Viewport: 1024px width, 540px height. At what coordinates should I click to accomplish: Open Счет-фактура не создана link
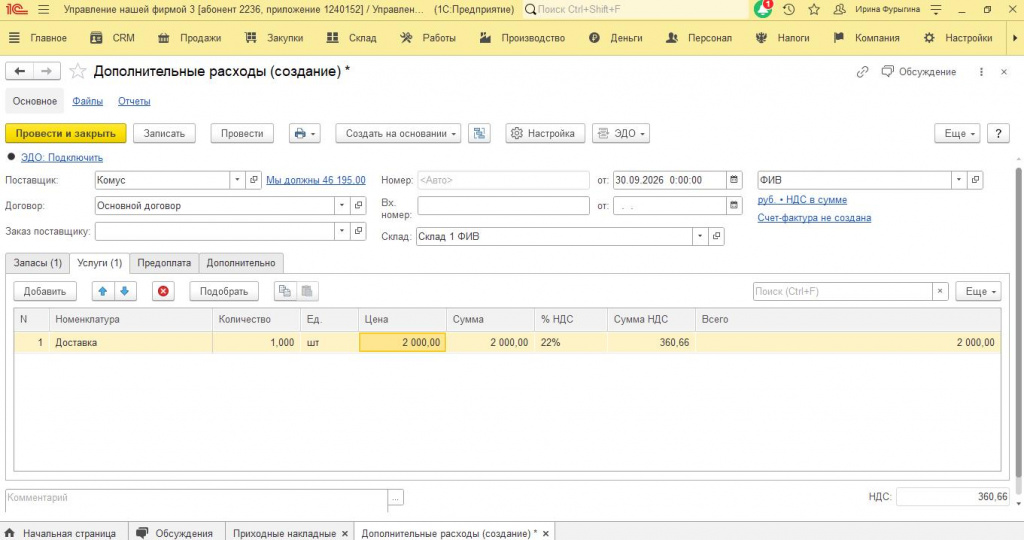[814, 217]
